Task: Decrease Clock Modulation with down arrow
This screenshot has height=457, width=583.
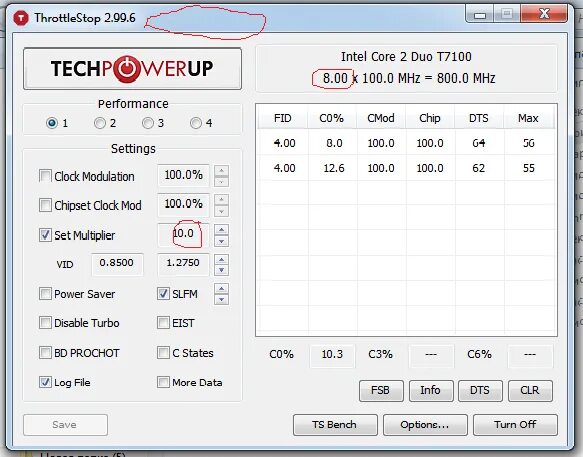Action: (x=222, y=181)
